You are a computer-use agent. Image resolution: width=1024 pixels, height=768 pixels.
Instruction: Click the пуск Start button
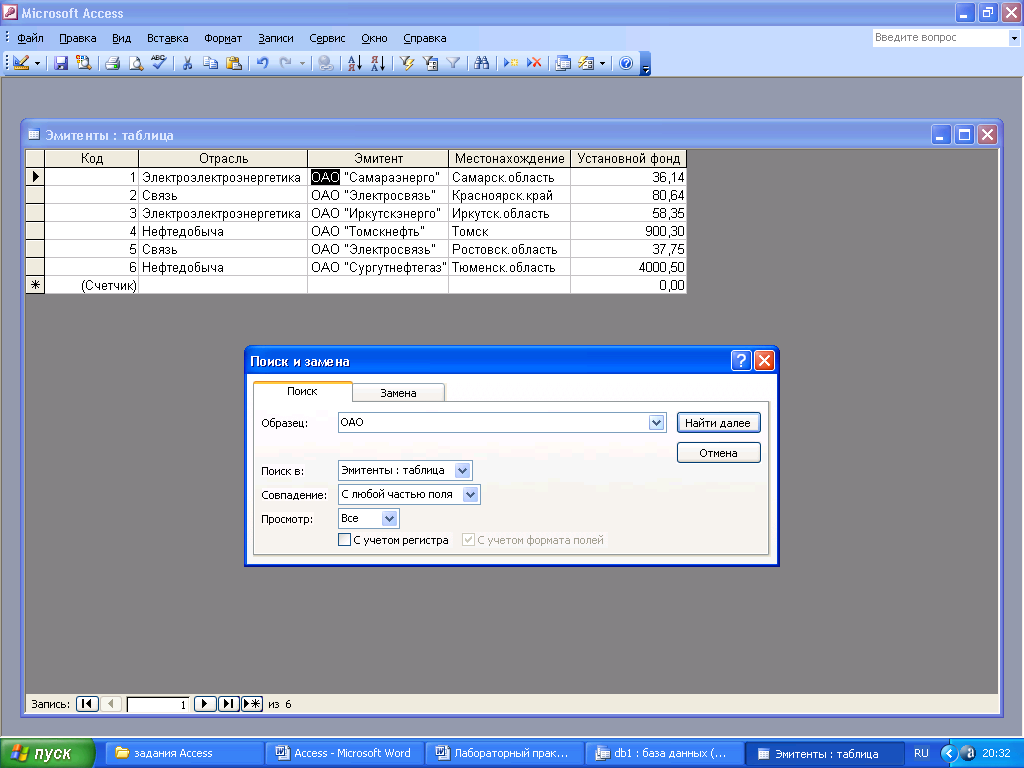[x=46, y=753]
